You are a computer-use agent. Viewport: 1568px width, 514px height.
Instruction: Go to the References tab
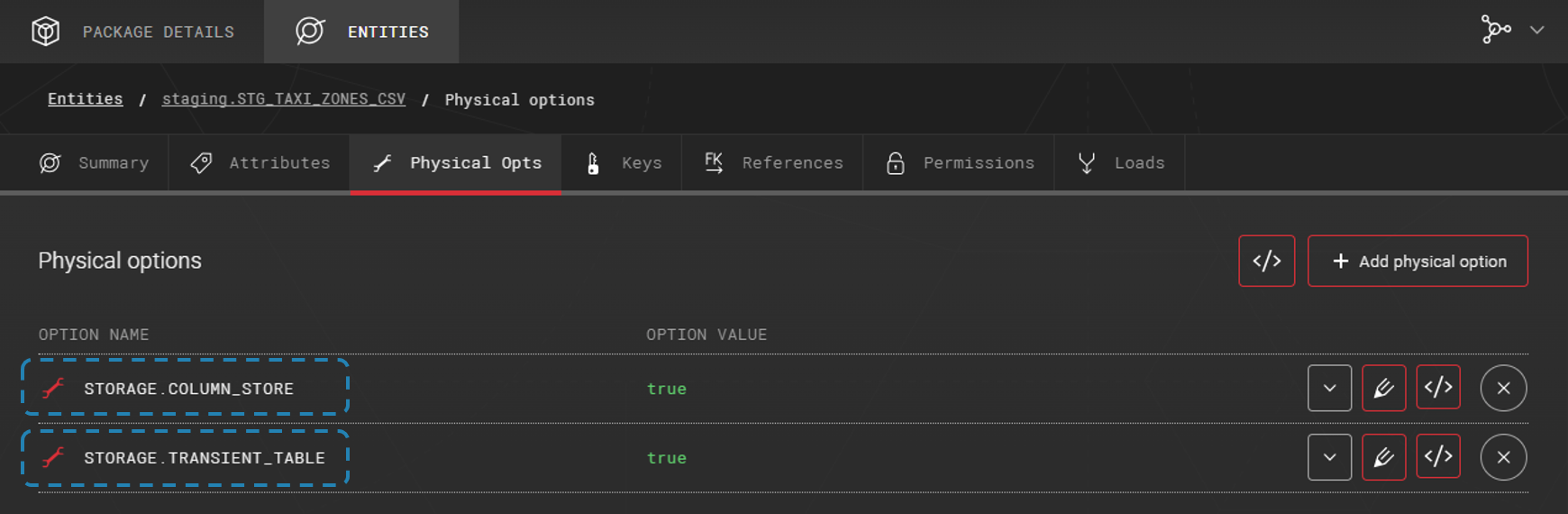tap(773, 163)
